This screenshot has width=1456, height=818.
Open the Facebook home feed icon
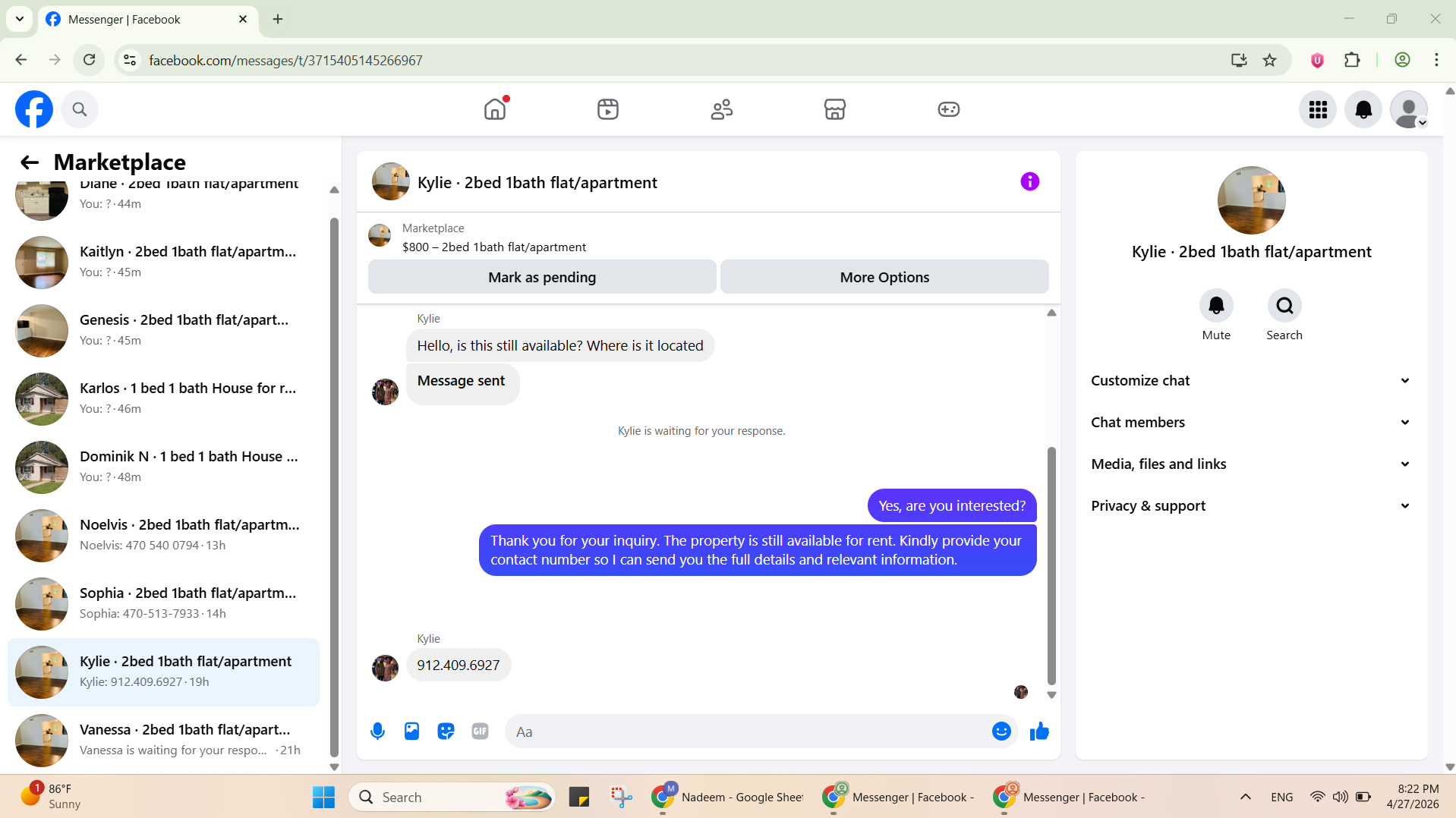pyautogui.click(x=495, y=109)
